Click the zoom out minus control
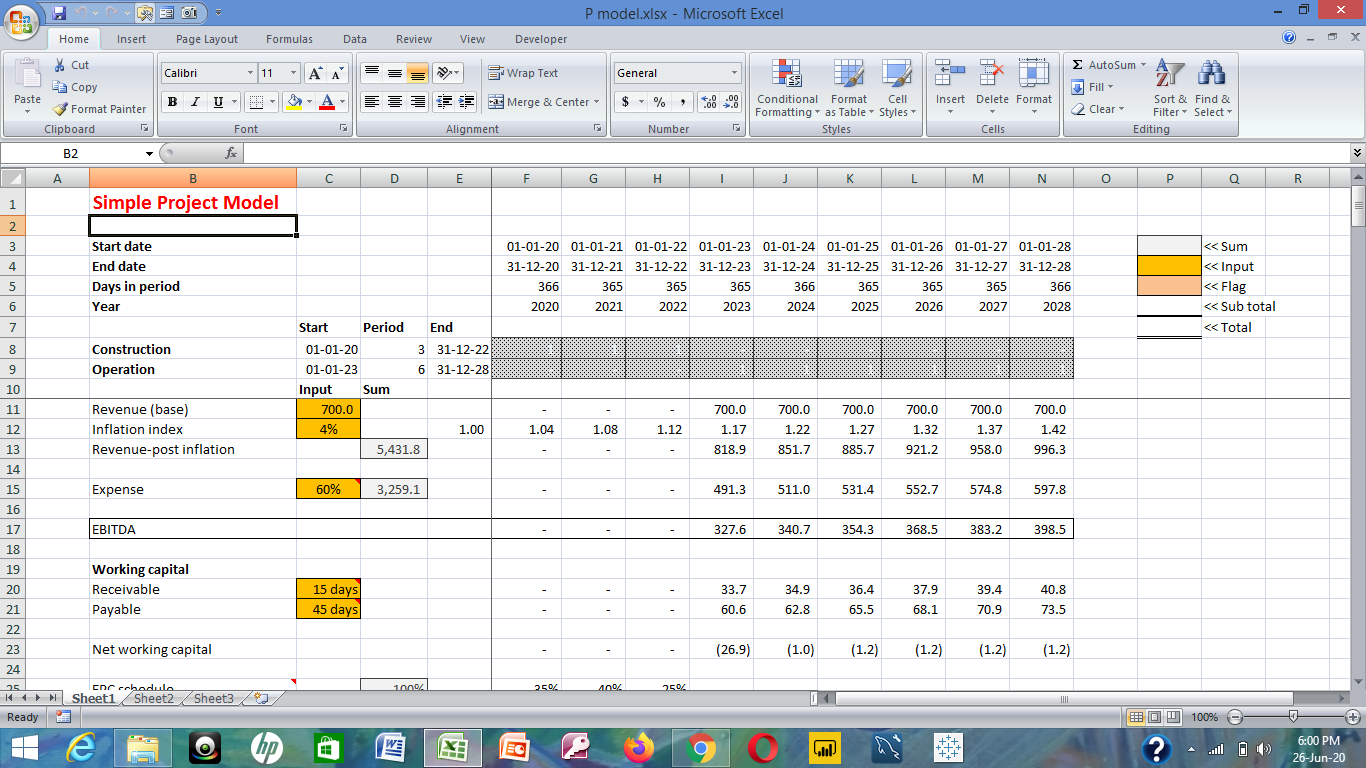The height and width of the screenshot is (768, 1366). point(1235,717)
